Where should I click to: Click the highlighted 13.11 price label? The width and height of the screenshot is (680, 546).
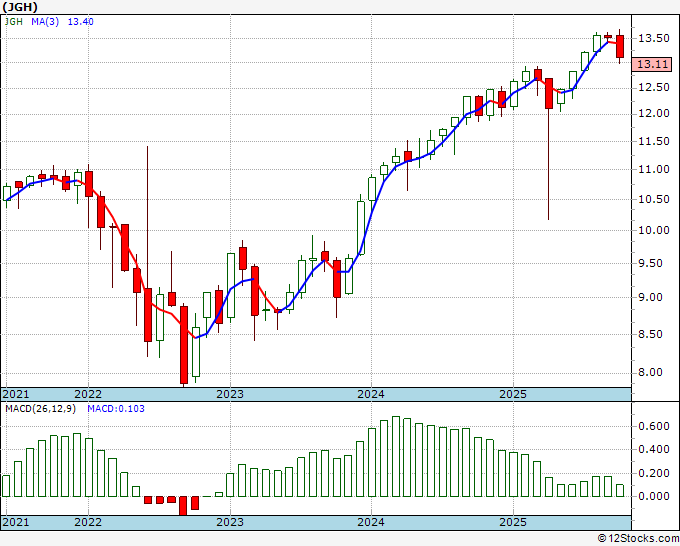click(652, 64)
